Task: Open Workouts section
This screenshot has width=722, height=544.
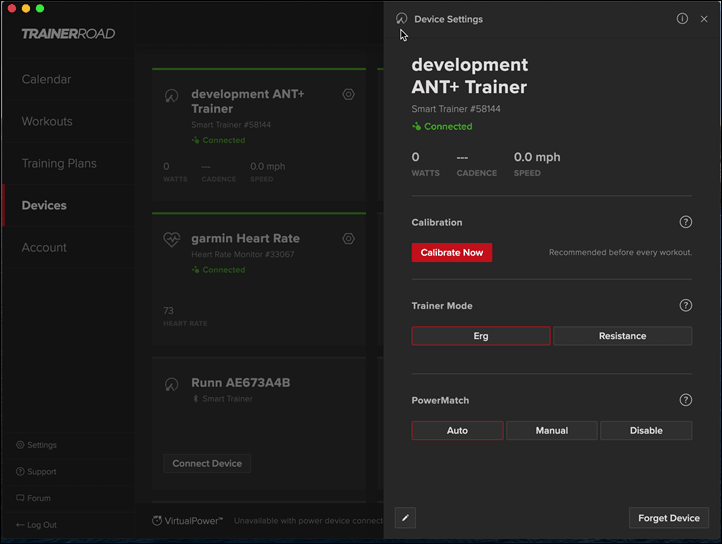Action: 47,121
